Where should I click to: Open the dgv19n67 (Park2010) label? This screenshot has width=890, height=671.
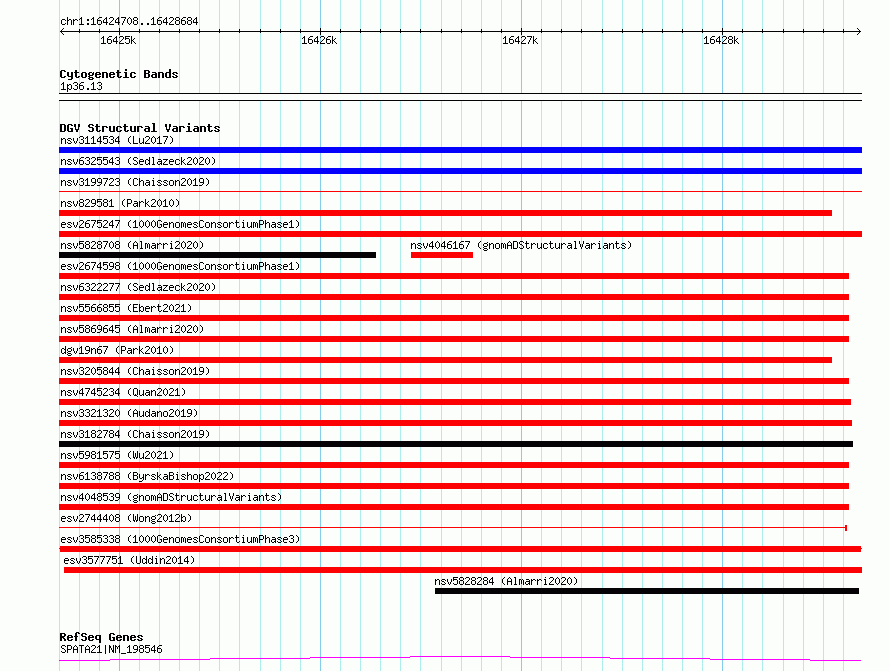[117, 350]
